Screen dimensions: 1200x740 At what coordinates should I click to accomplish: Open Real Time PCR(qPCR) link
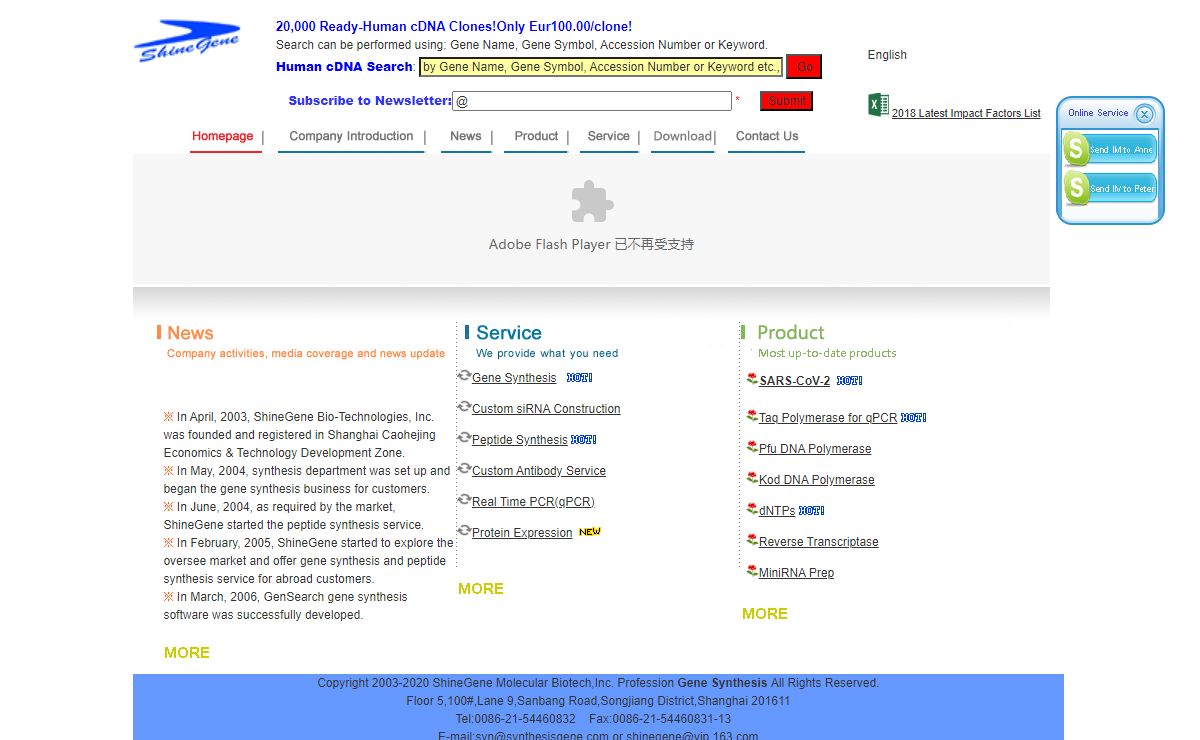tap(533, 502)
